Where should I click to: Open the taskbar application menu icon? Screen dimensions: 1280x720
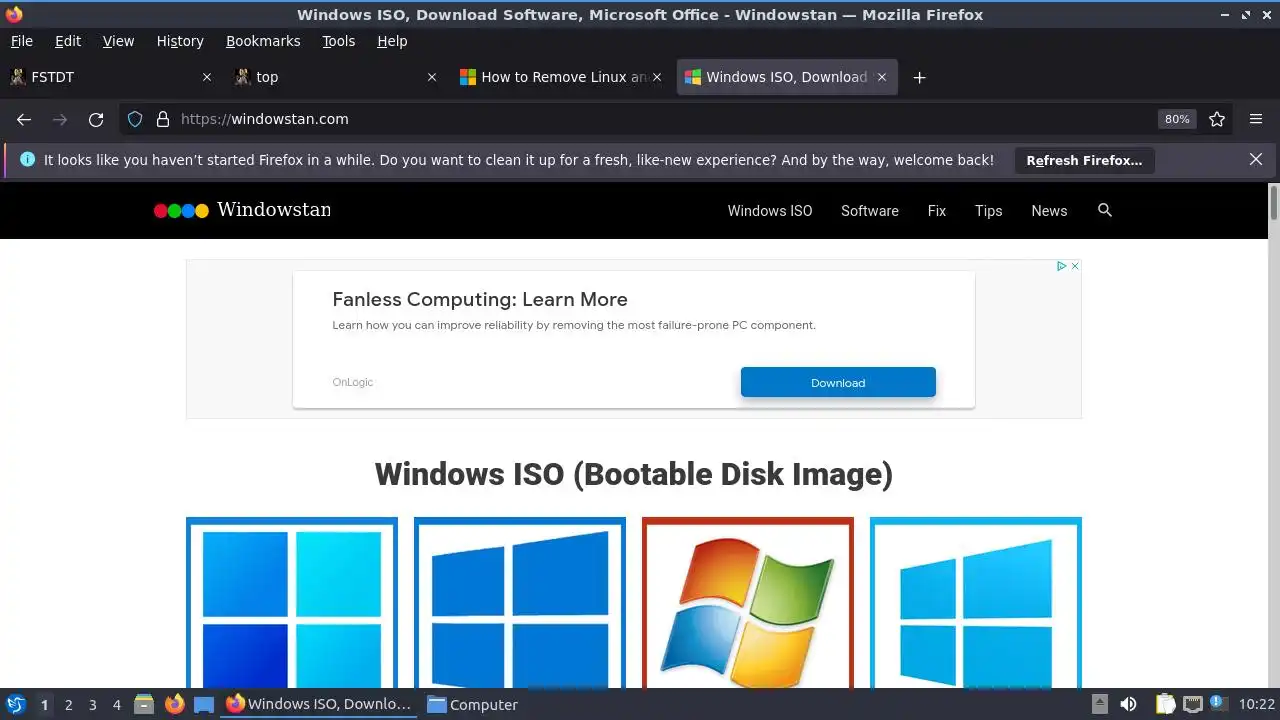[x=16, y=704]
